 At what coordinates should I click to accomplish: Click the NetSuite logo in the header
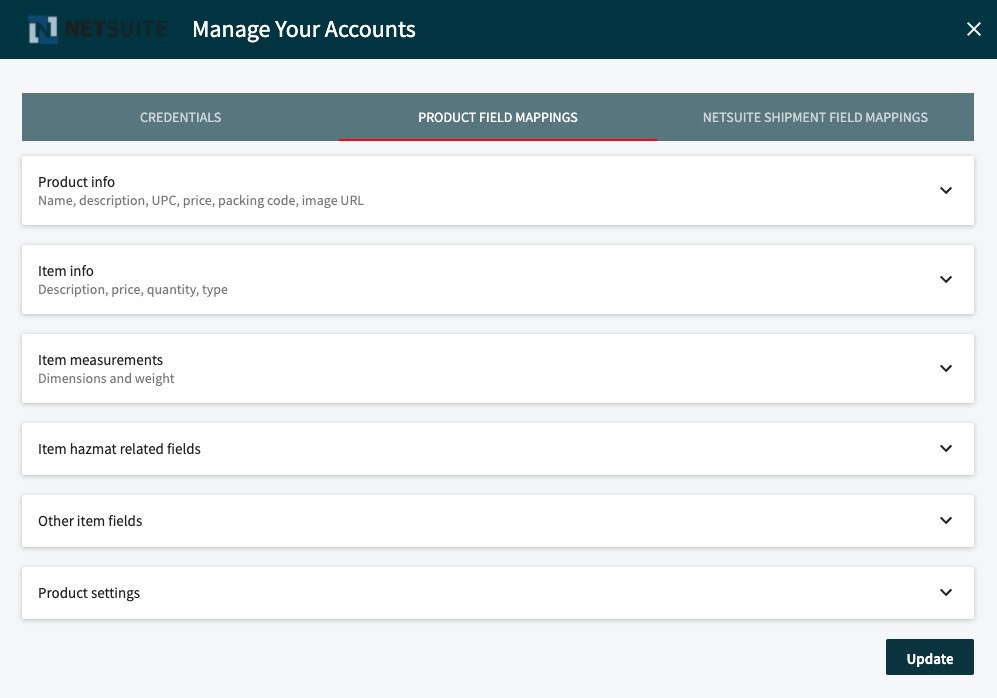[97, 29]
